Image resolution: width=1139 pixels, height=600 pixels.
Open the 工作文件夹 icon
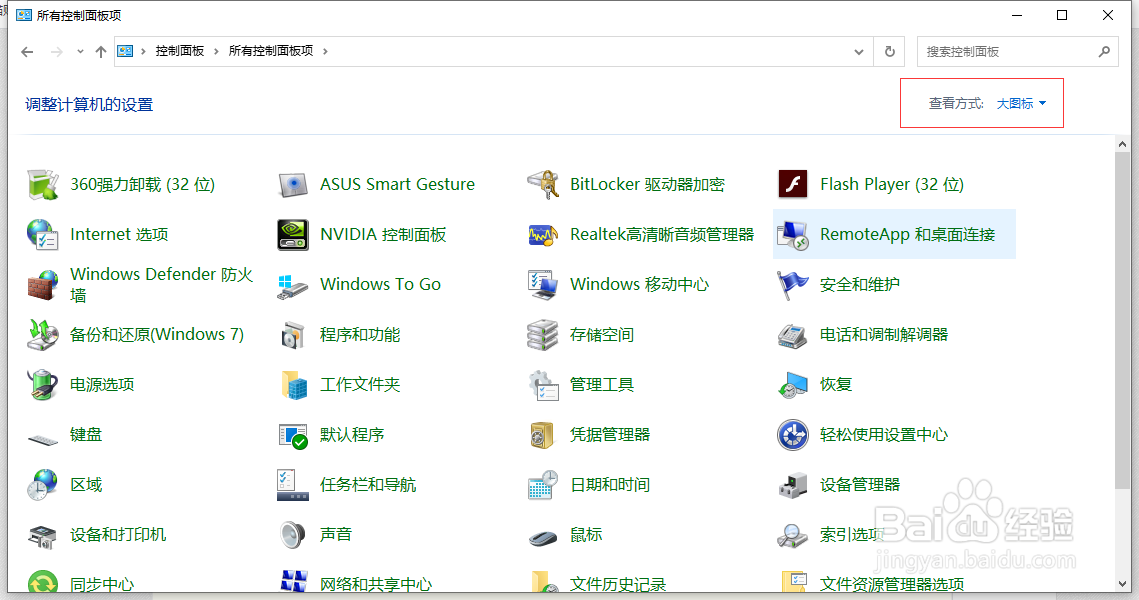pyautogui.click(x=293, y=384)
